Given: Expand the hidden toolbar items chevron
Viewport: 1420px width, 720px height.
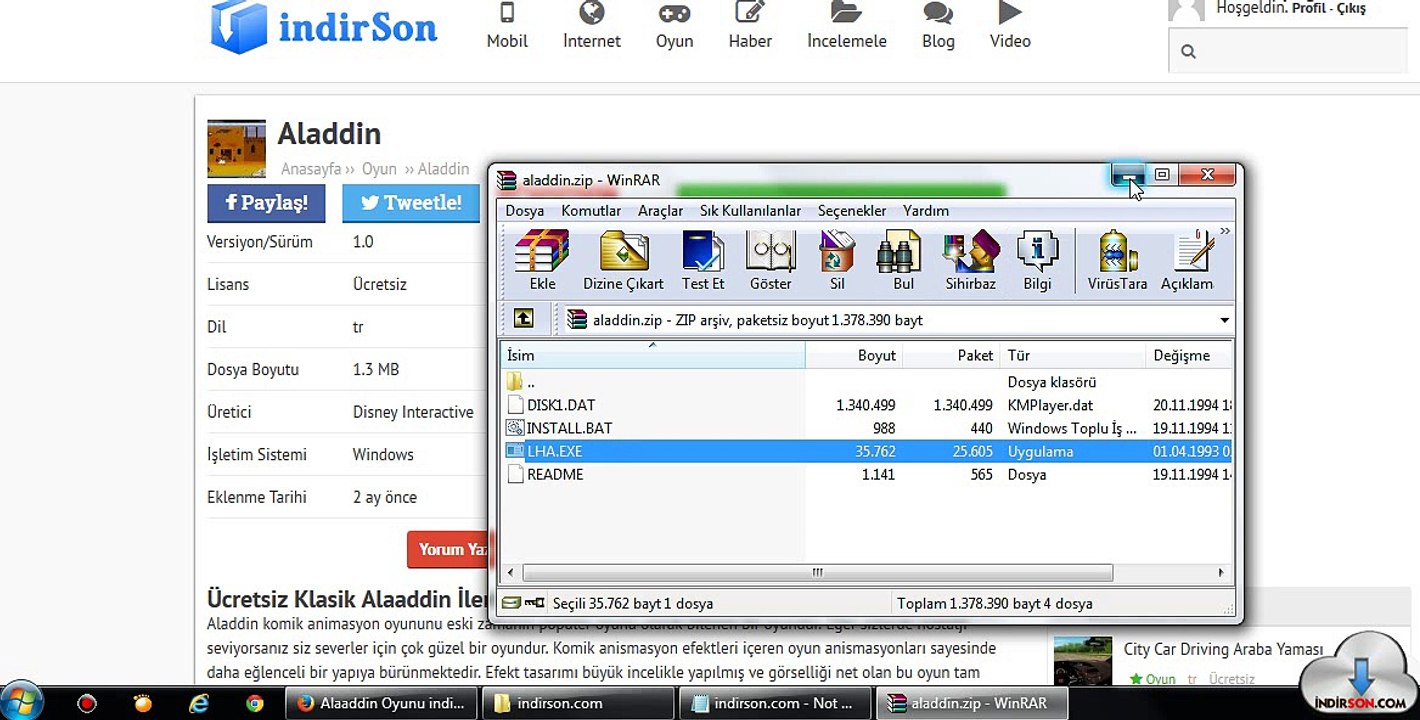Looking at the screenshot, I should (1225, 232).
